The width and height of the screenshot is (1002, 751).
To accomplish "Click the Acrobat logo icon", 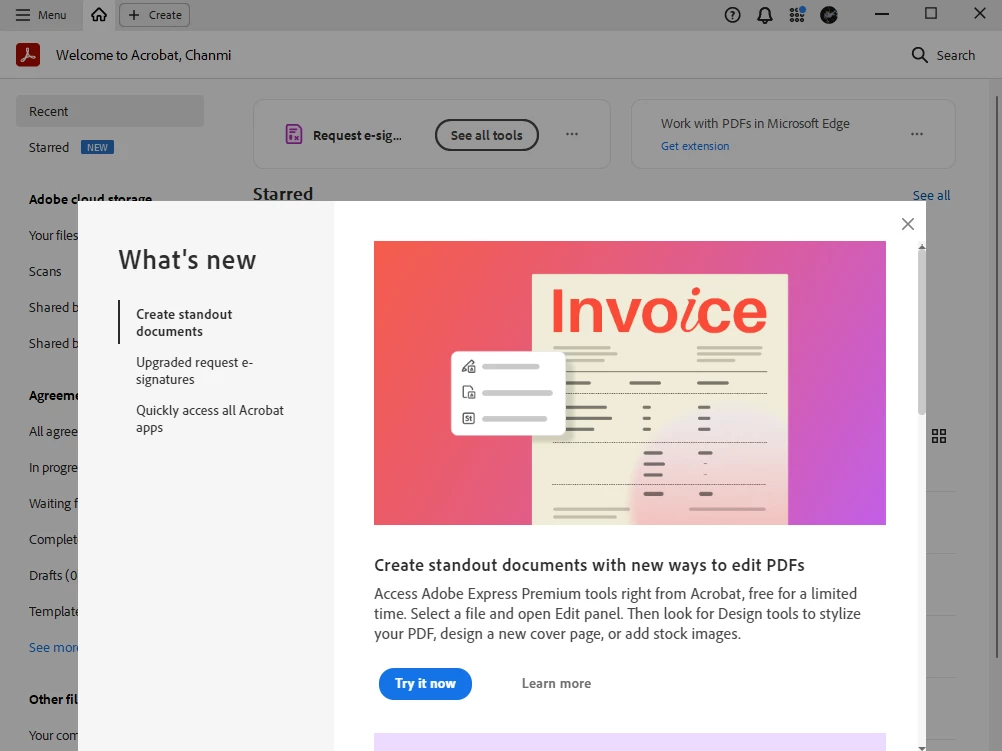I will (x=28, y=55).
